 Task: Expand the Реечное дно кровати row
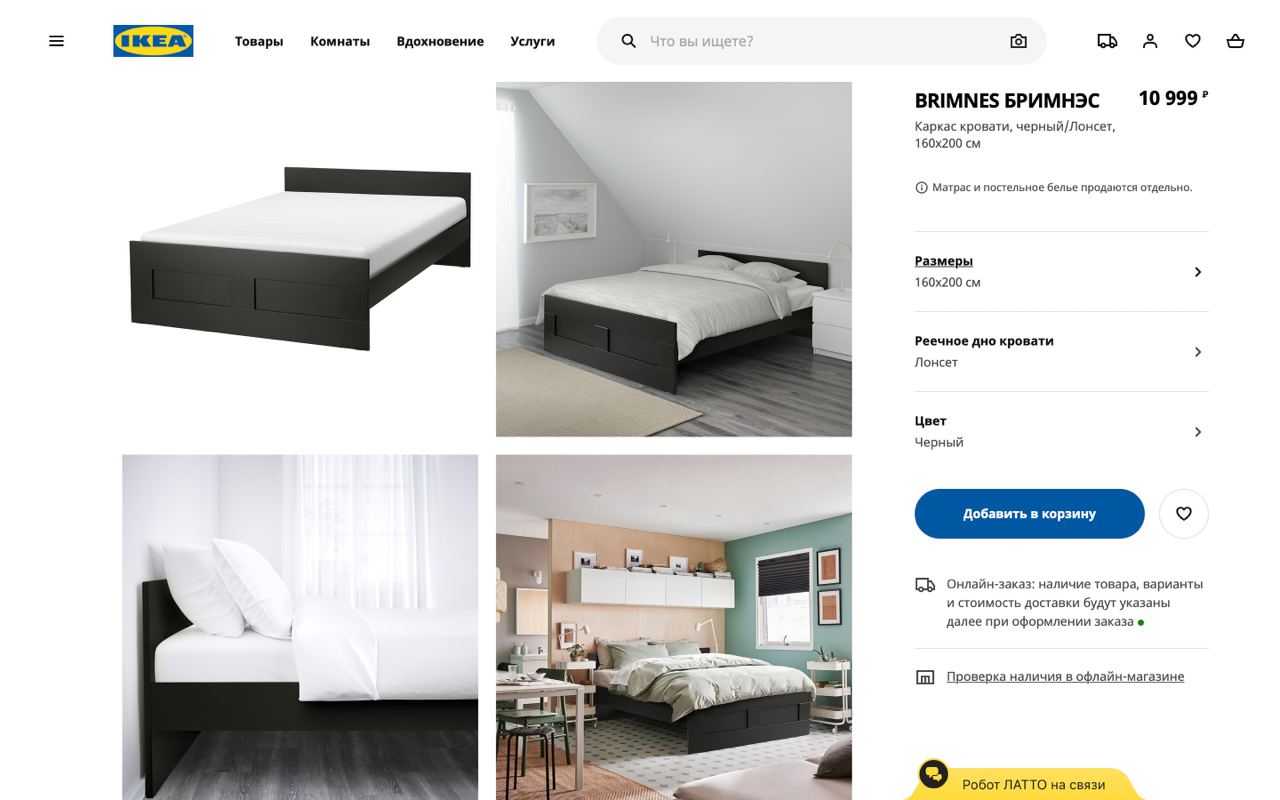point(1062,352)
